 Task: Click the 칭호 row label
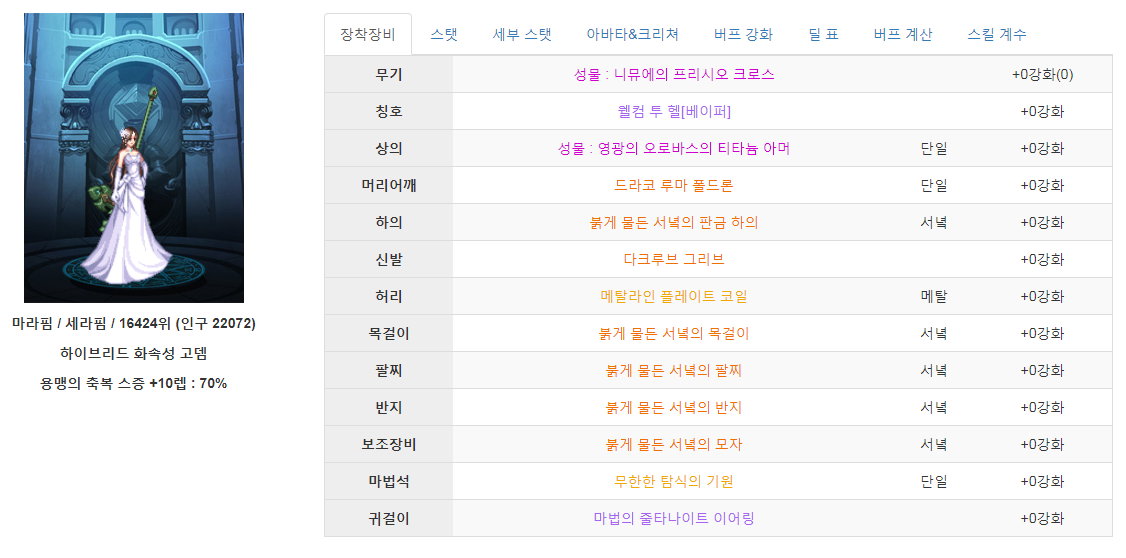click(388, 111)
